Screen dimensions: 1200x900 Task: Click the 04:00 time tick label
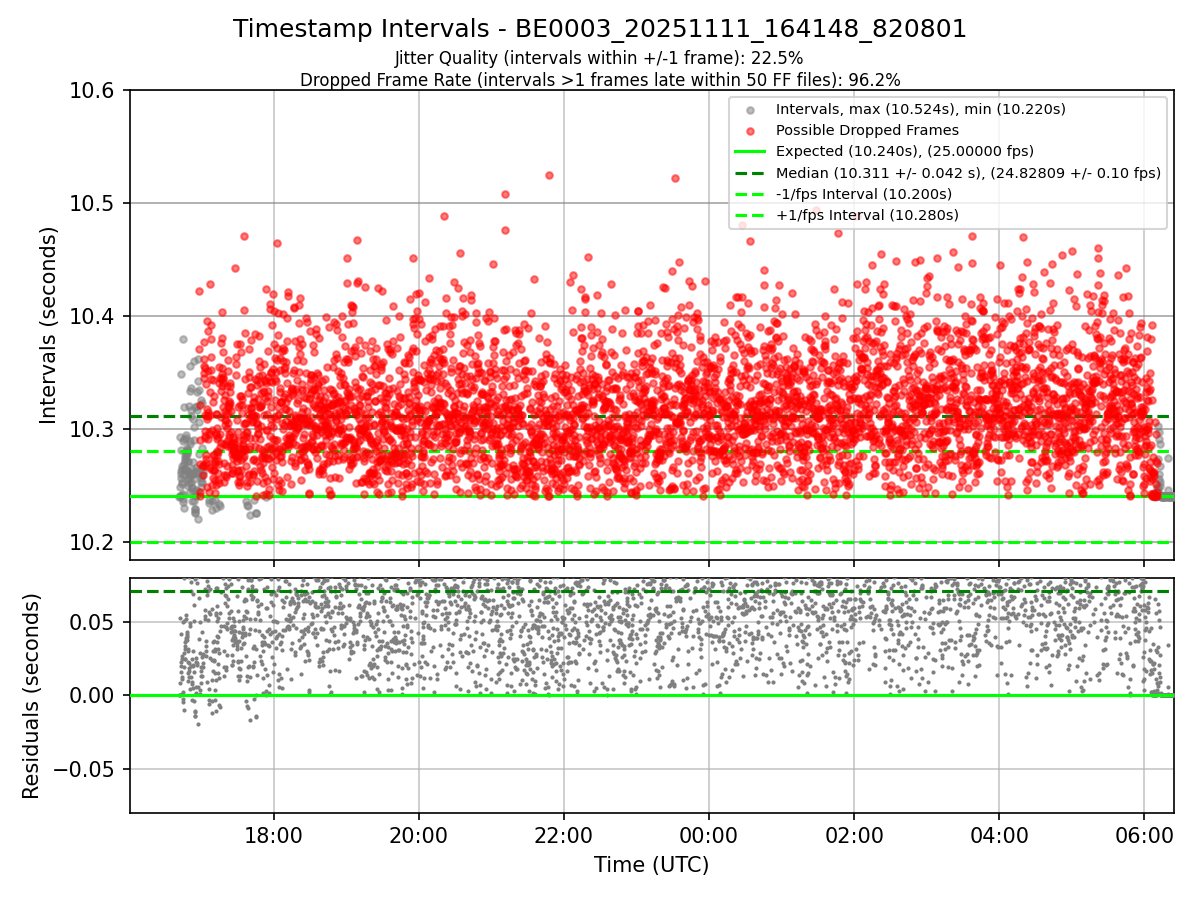pos(999,834)
